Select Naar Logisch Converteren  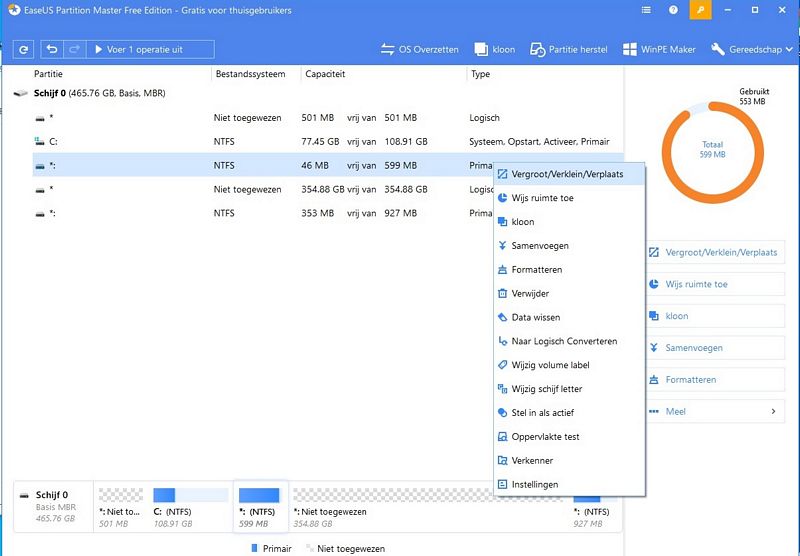click(569, 341)
